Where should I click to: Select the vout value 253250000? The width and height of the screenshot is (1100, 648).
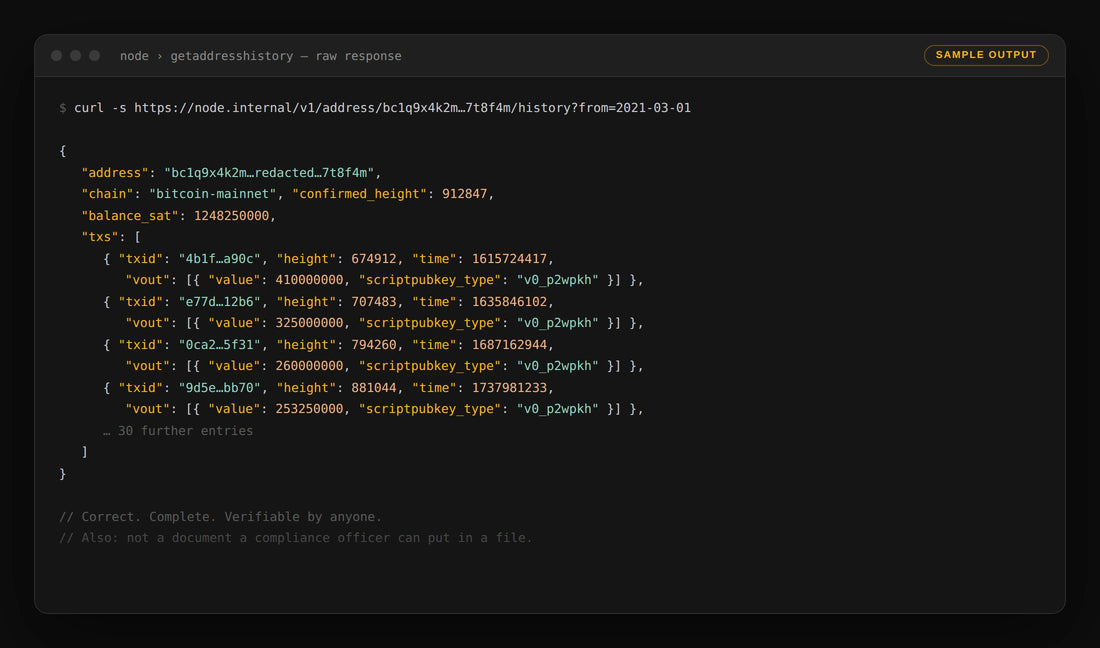(309, 409)
